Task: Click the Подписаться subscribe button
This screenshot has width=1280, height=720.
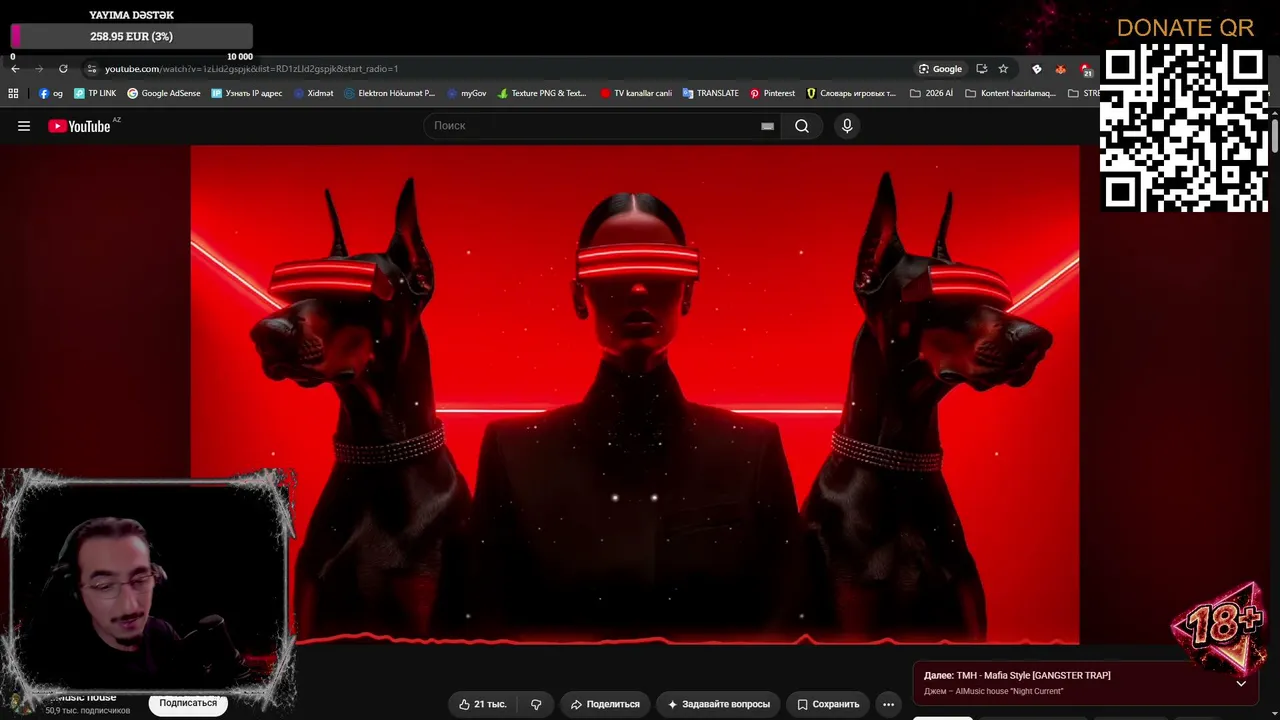Action: [x=188, y=703]
